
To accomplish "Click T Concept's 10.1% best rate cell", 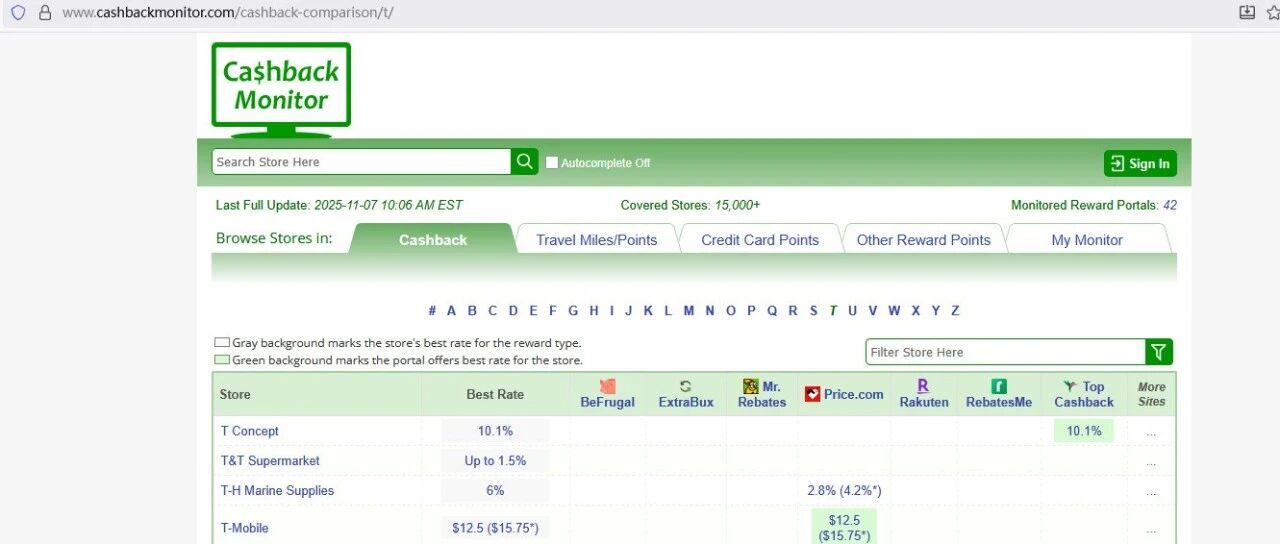I will (x=495, y=431).
